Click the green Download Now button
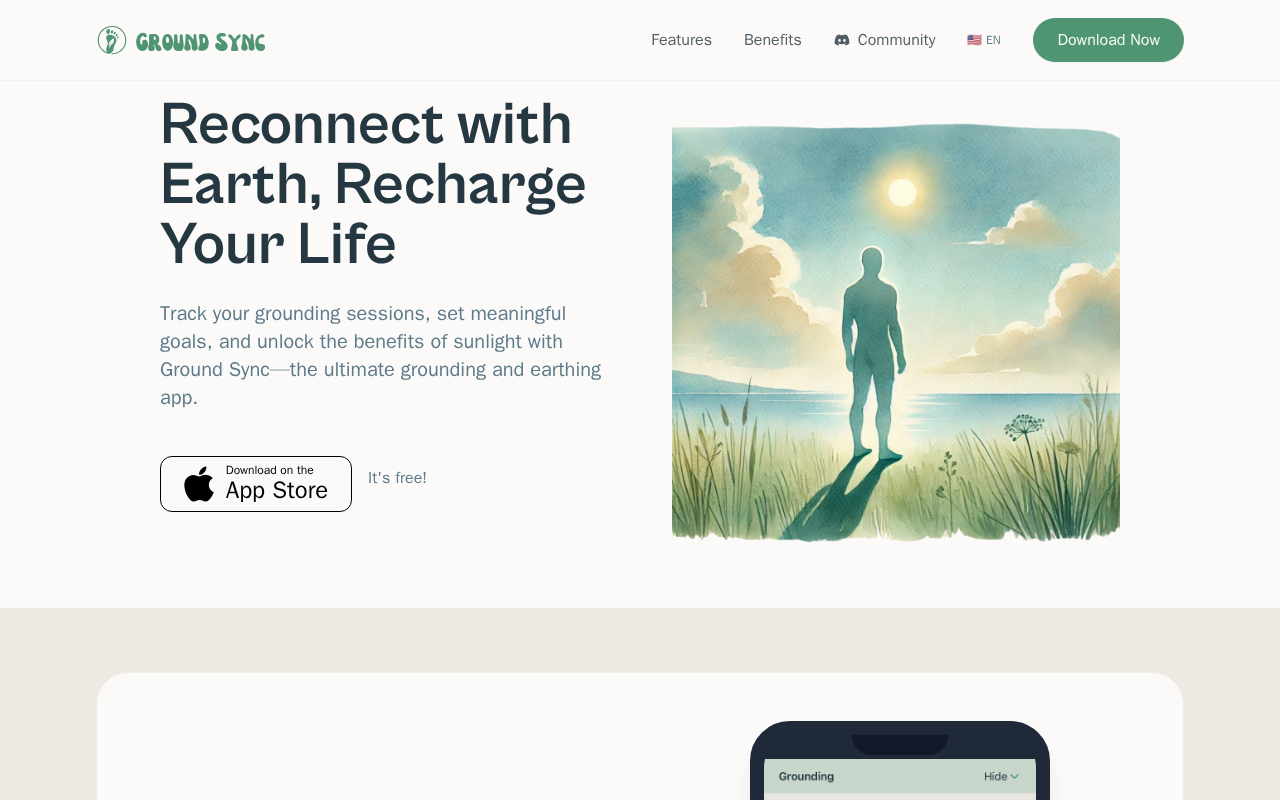Screen dimensions: 1280x800 pyautogui.click(x=1108, y=40)
